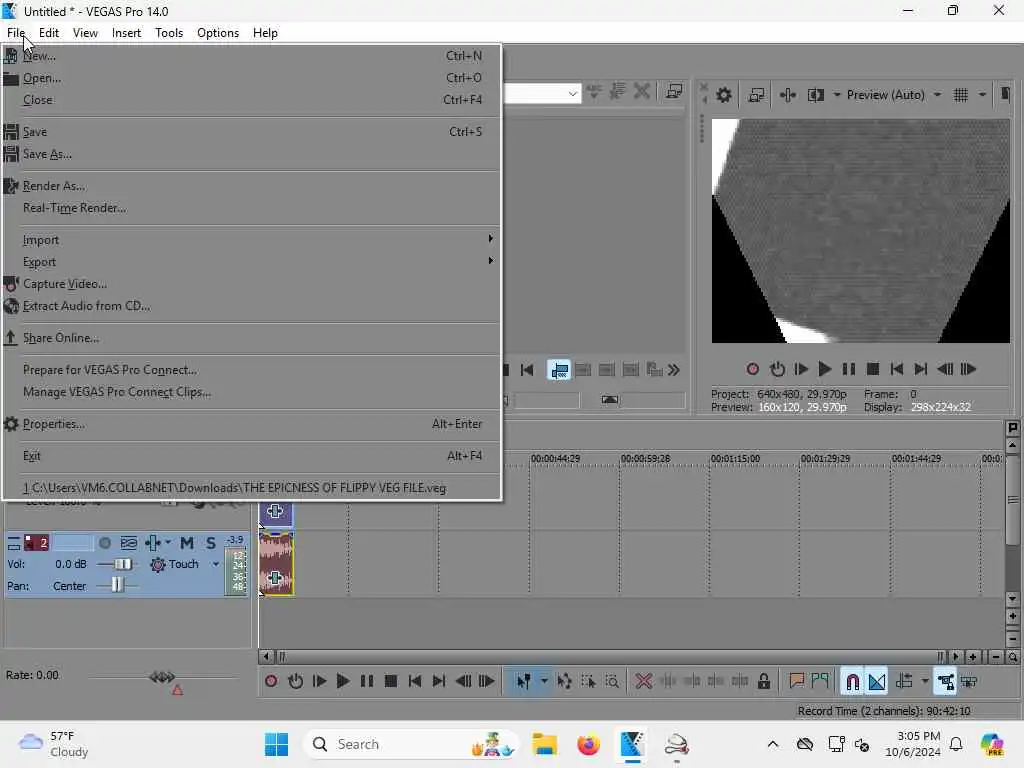The width and height of the screenshot is (1024, 768).
Task: Select the Selection Edit tool
Action: coord(588,682)
